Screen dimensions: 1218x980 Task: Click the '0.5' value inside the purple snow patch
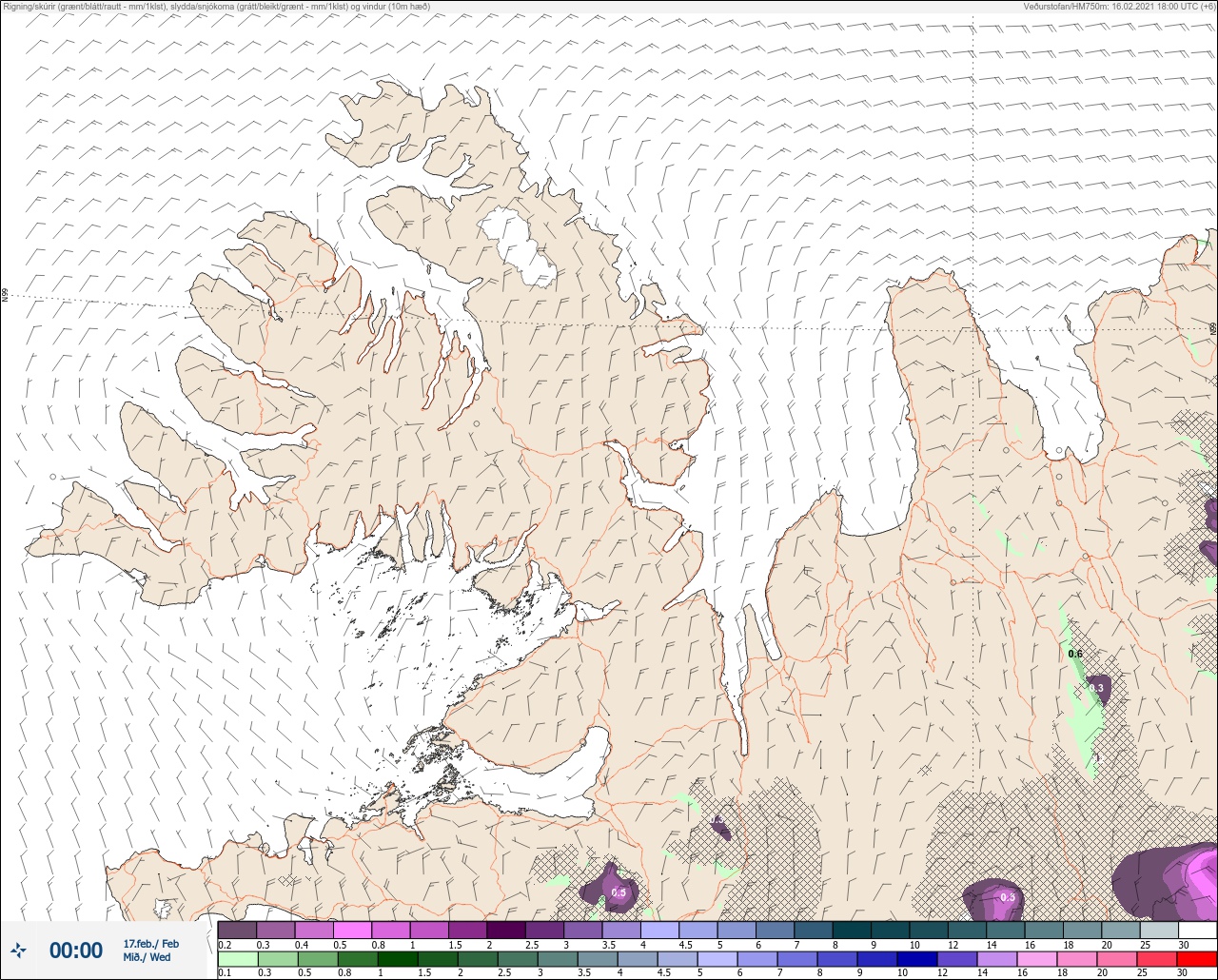click(619, 892)
